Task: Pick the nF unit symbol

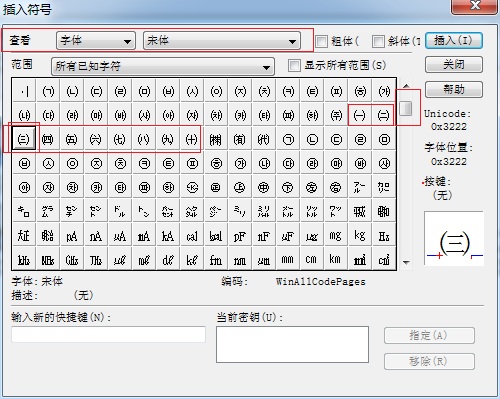Action: 264,235
